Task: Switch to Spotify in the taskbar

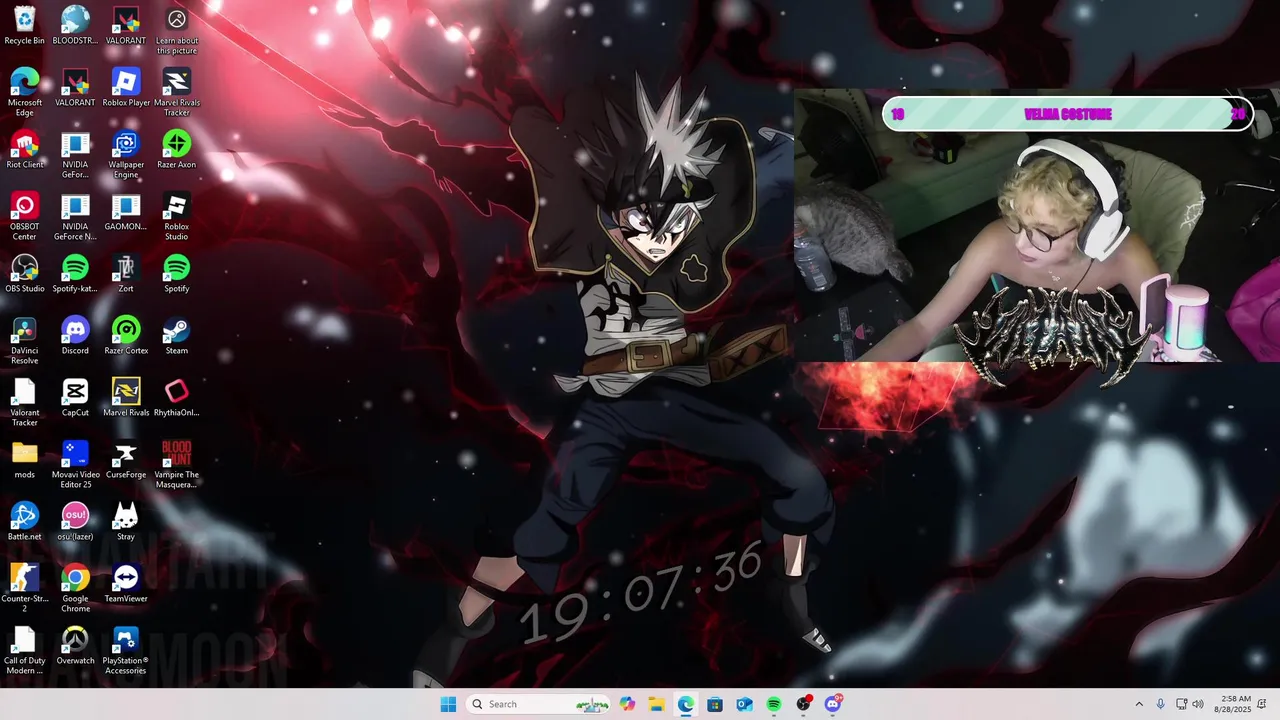Action: 774,704
